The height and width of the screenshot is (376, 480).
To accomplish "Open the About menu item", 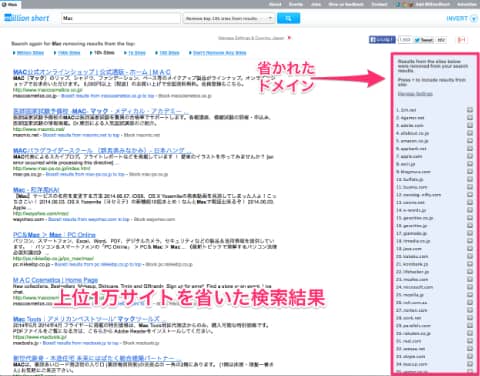I will pos(275,4).
